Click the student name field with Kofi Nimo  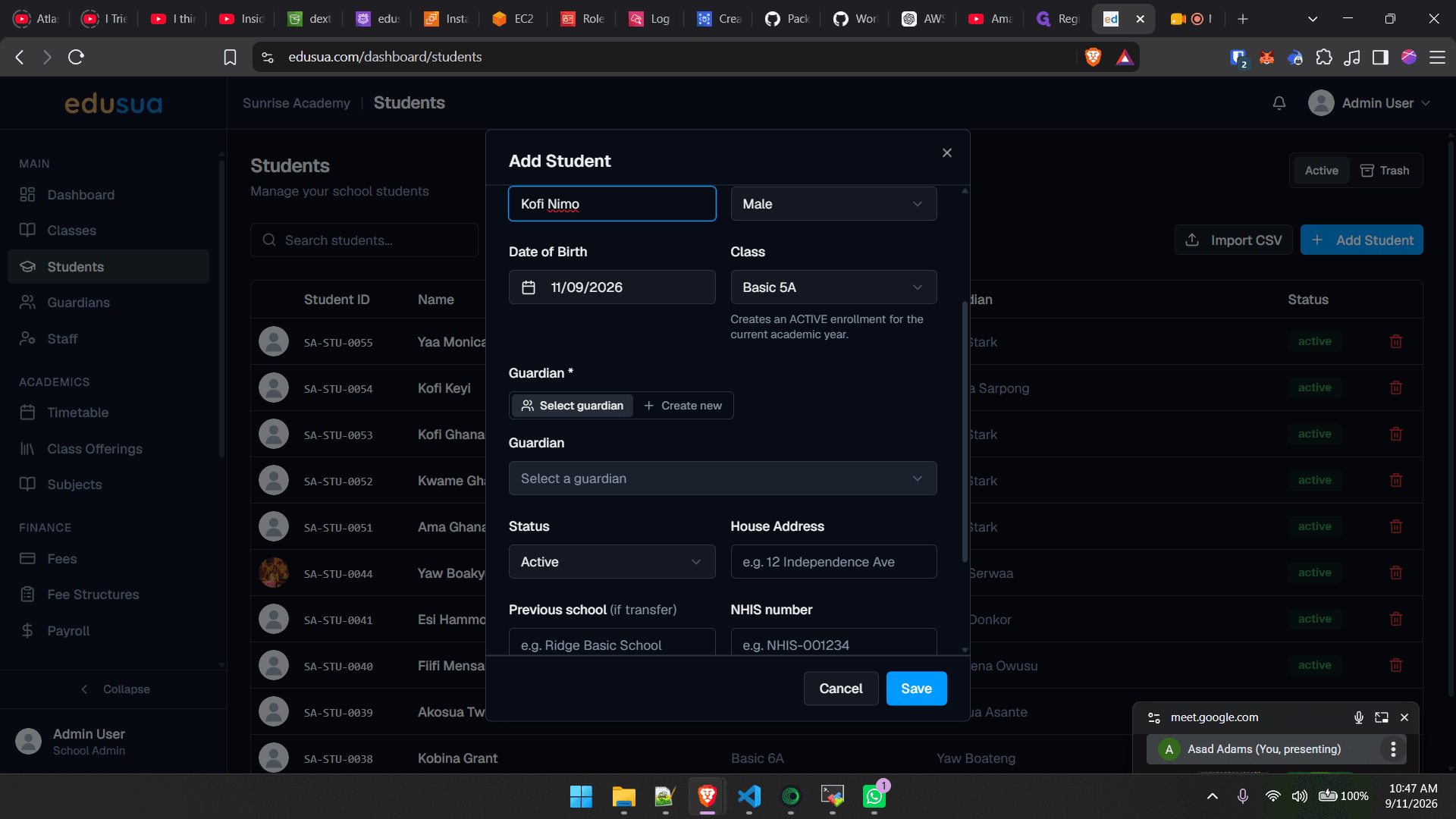point(612,204)
